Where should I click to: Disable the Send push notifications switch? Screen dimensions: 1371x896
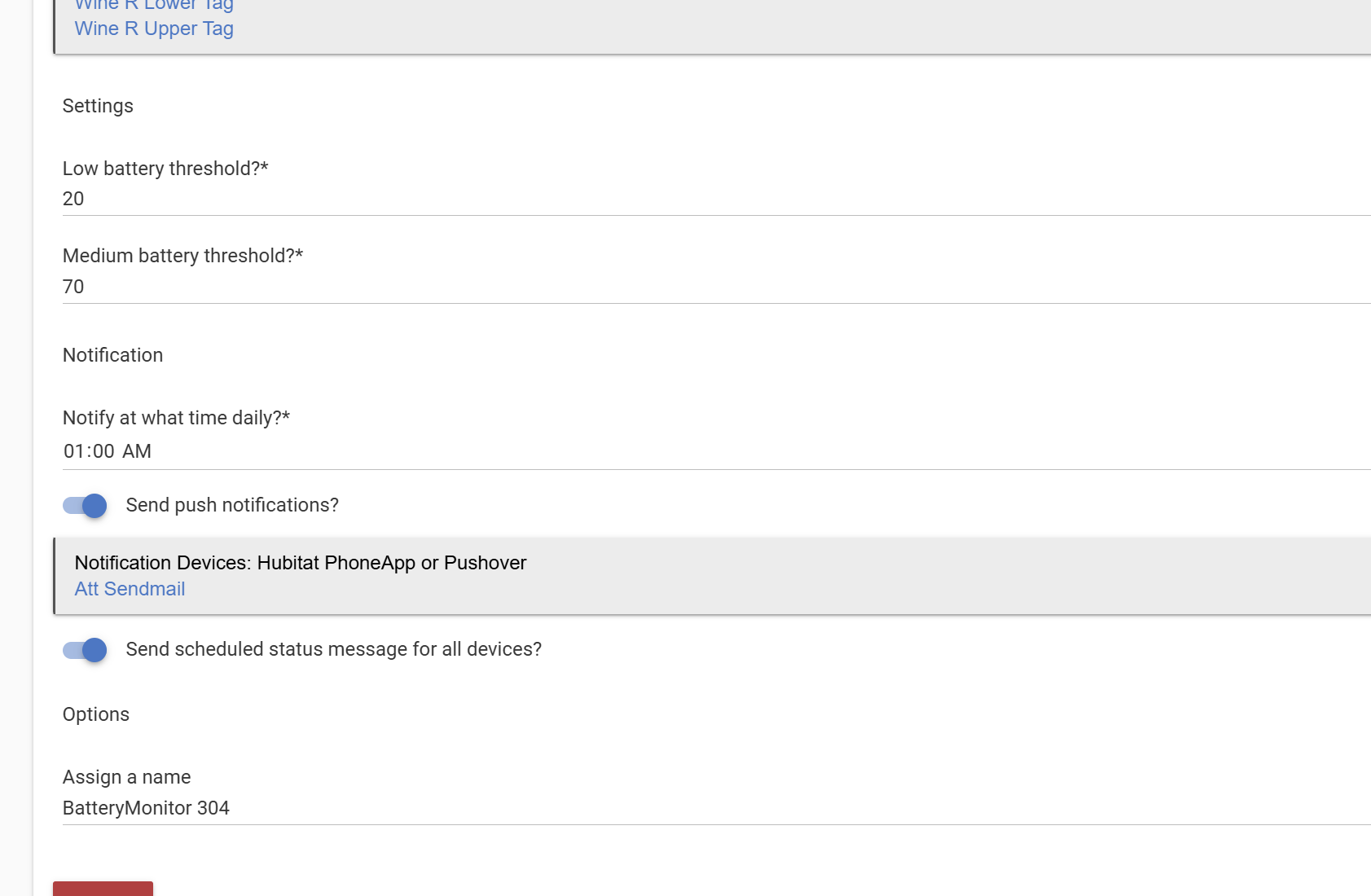tap(85, 506)
